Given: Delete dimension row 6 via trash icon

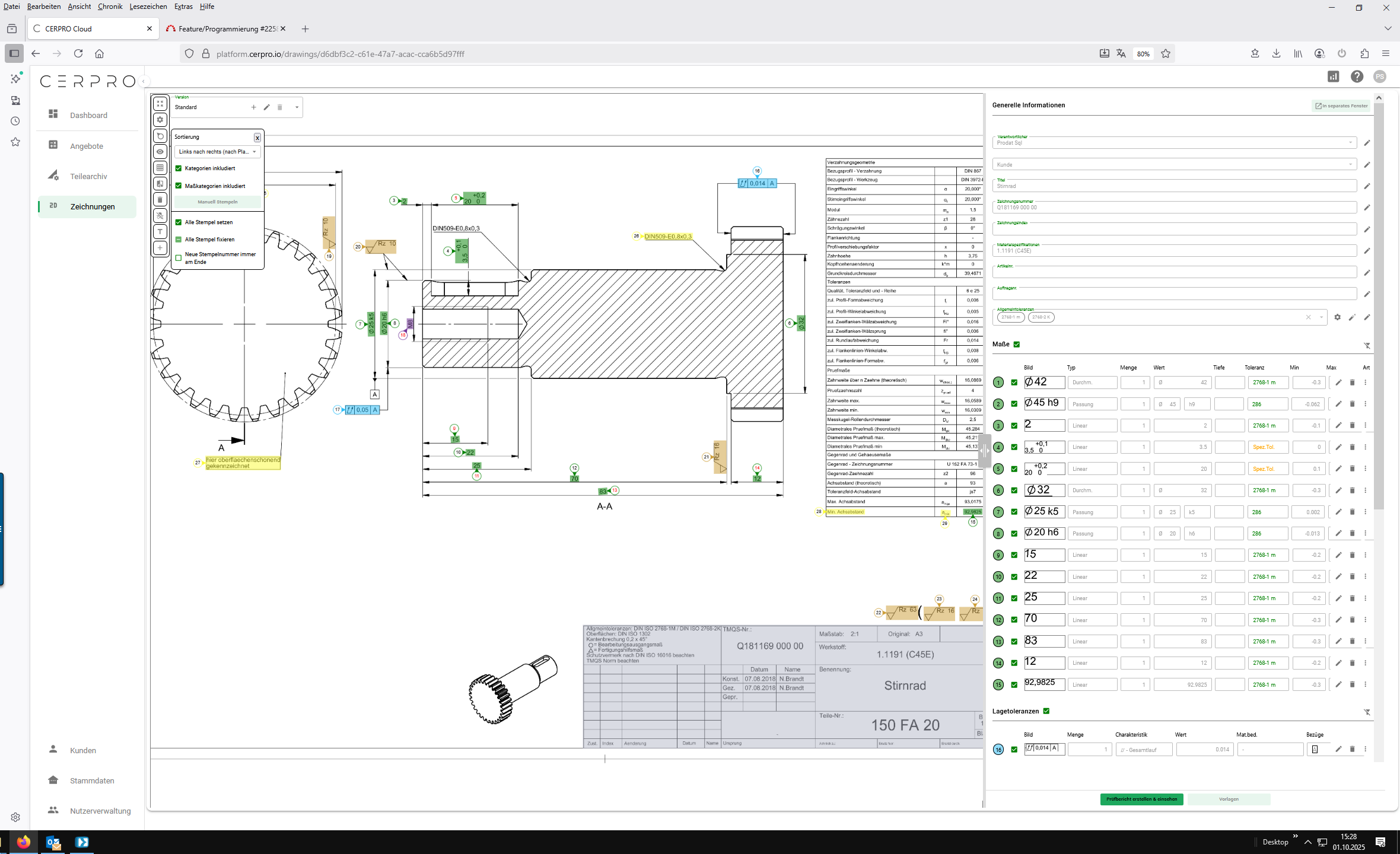Looking at the screenshot, I should tap(1352, 490).
